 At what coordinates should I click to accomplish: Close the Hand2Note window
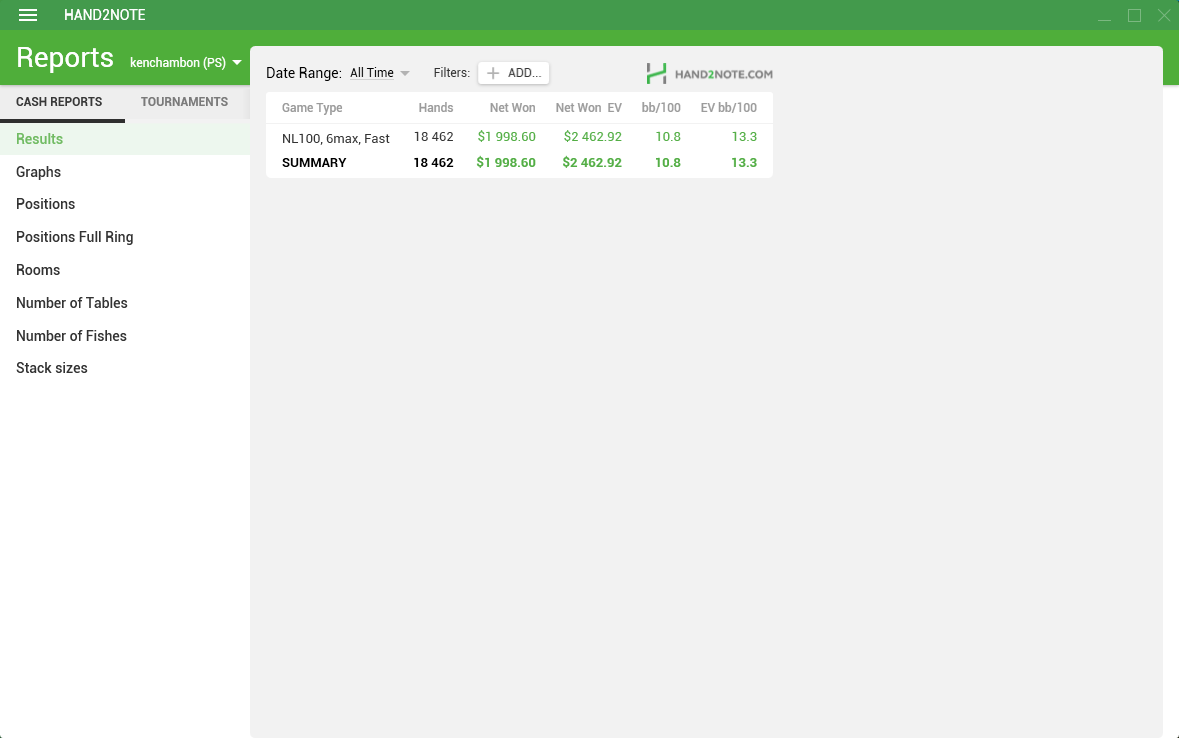(x=1164, y=15)
